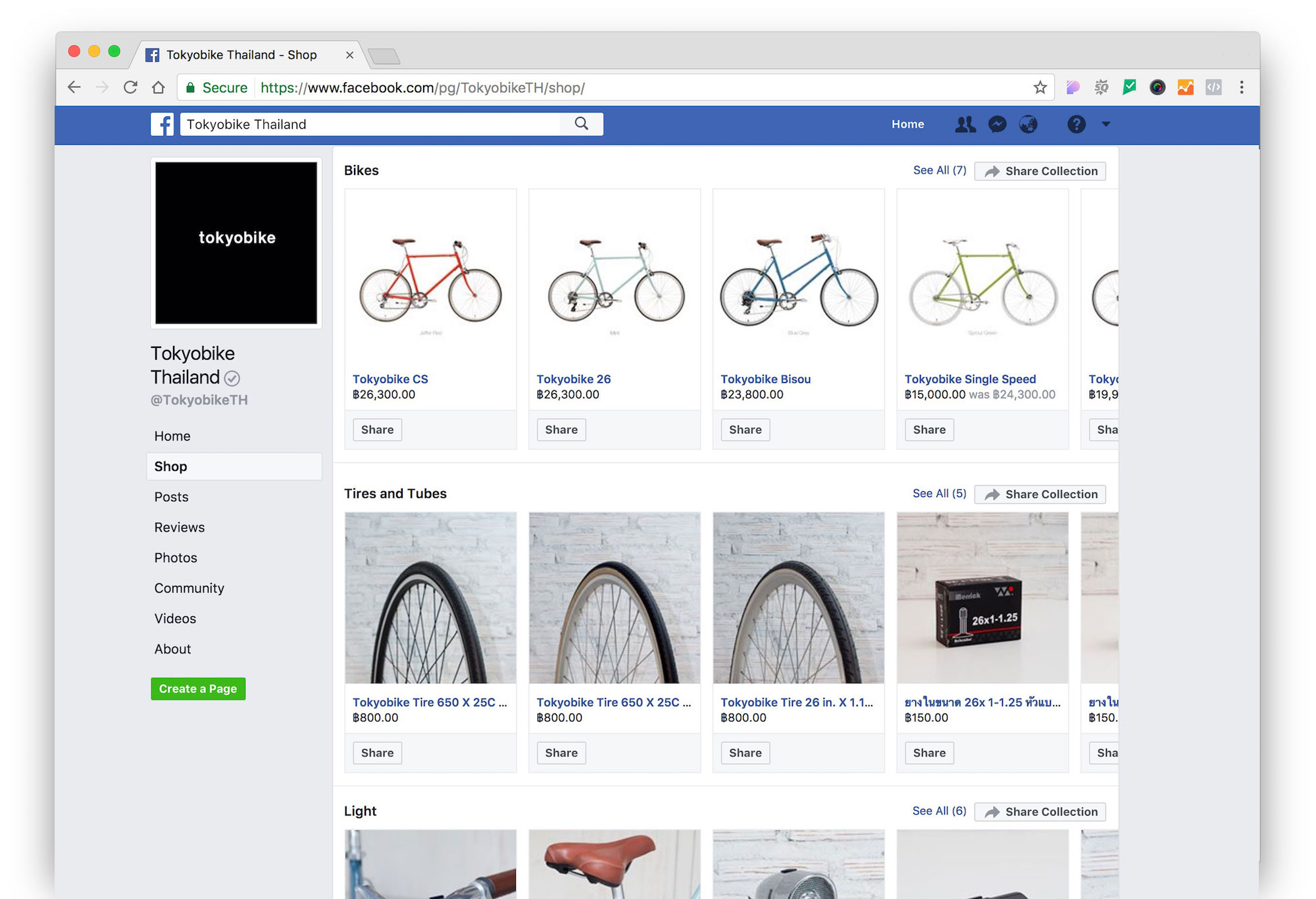Click the verified badge next to Tokyobike Thailand

(x=232, y=378)
